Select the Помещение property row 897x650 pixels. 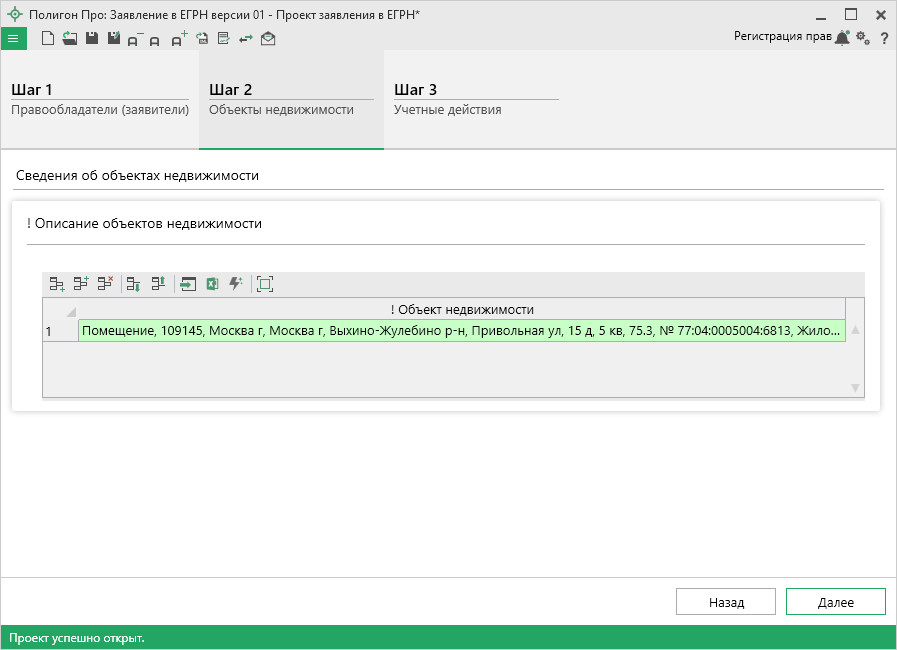coord(460,331)
